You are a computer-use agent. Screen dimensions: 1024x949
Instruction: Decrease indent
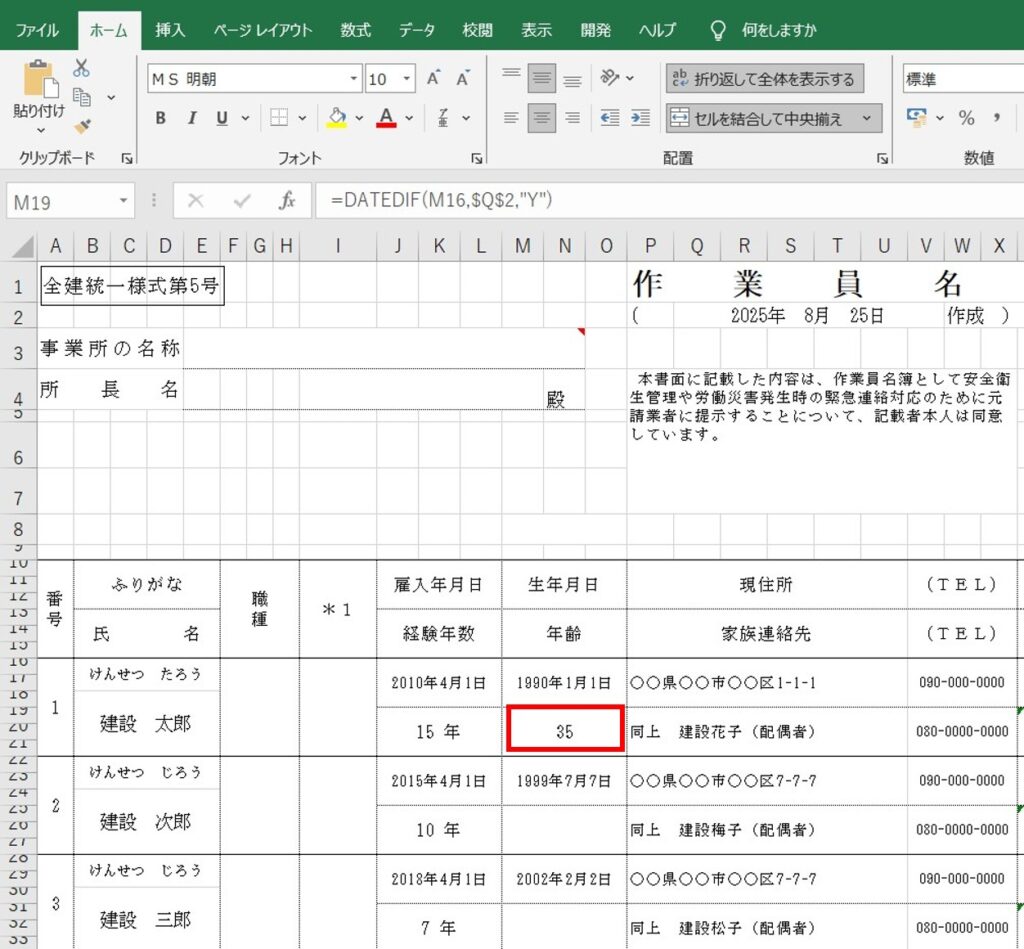click(609, 118)
